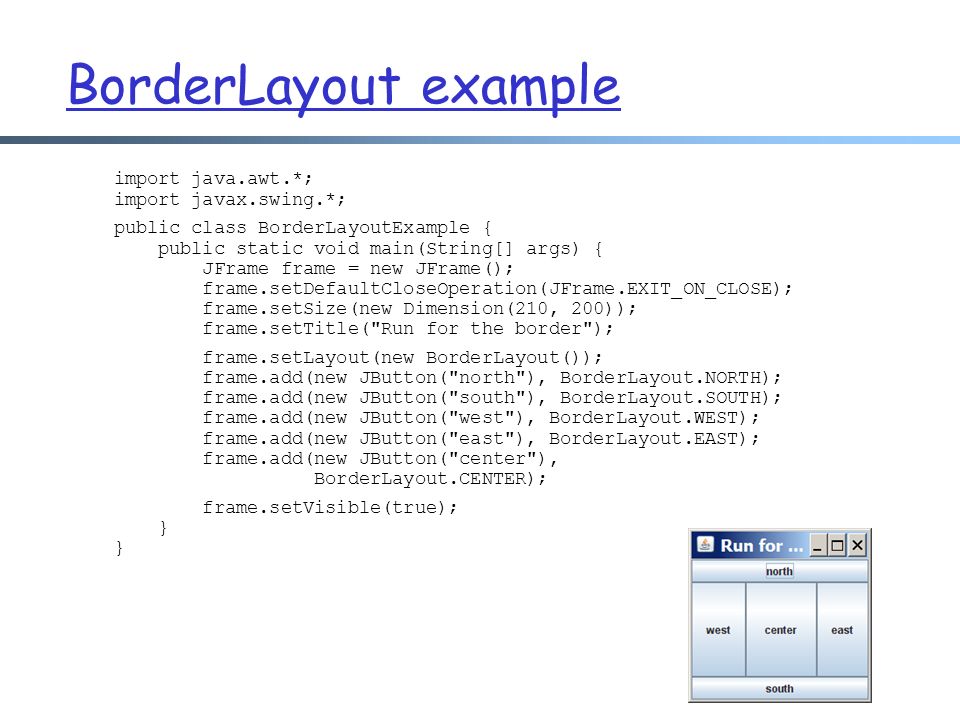The height and width of the screenshot is (720, 960).
Task: Click the frame.setTitle code line
Action: (408, 329)
